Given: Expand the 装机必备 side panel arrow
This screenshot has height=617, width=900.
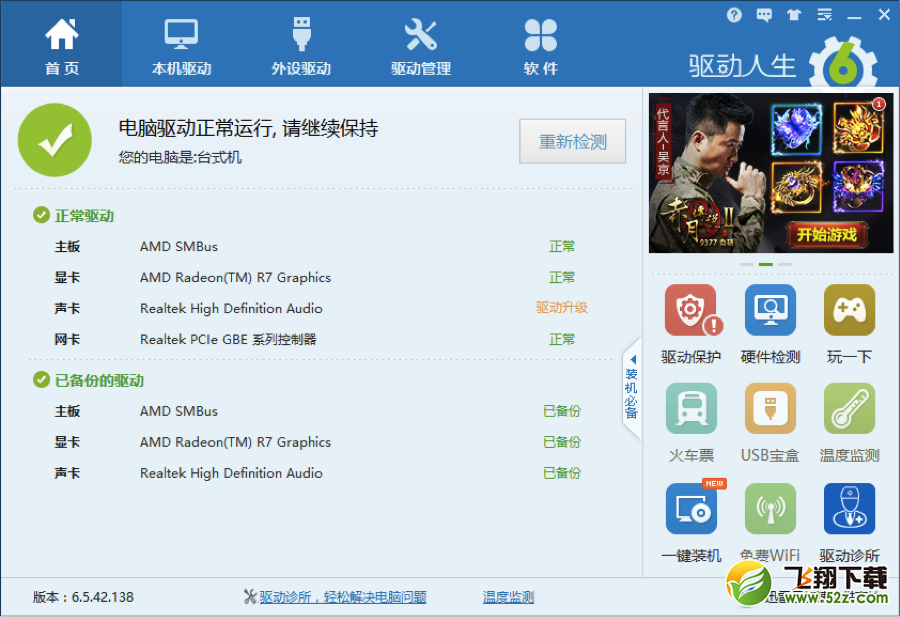Looking at the screenshot, I should tap(631, 389).
